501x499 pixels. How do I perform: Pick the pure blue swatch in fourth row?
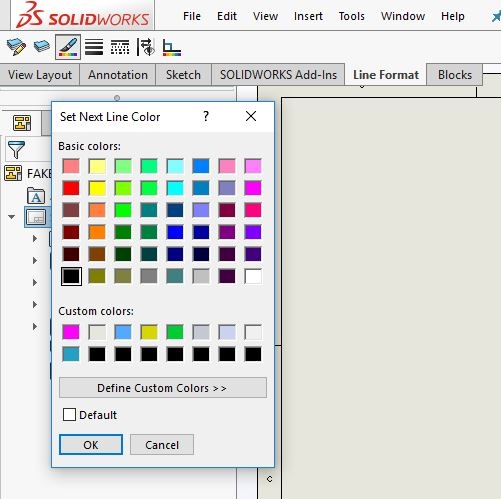pos(175,232)
